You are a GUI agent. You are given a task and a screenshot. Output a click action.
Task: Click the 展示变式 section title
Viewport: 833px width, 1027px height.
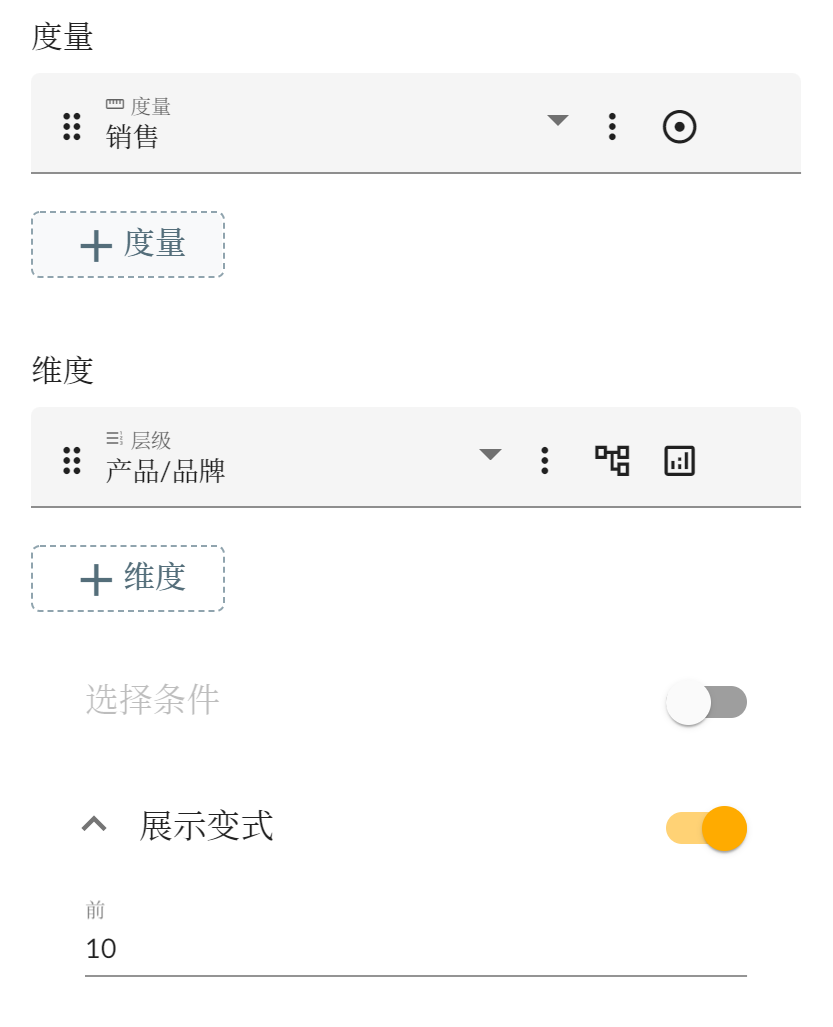point(206,826)
